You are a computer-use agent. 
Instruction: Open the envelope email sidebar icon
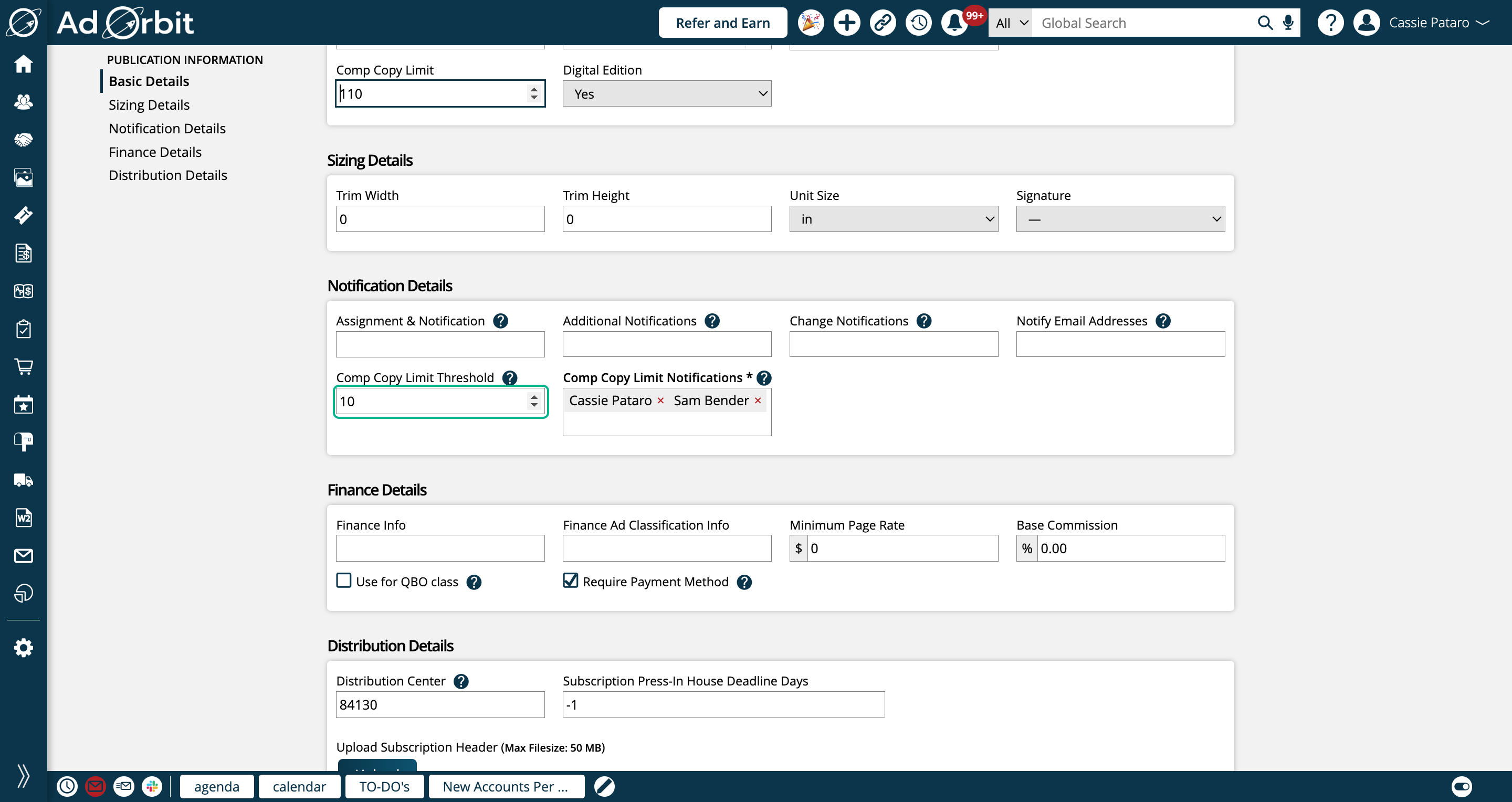pos(24,555)
